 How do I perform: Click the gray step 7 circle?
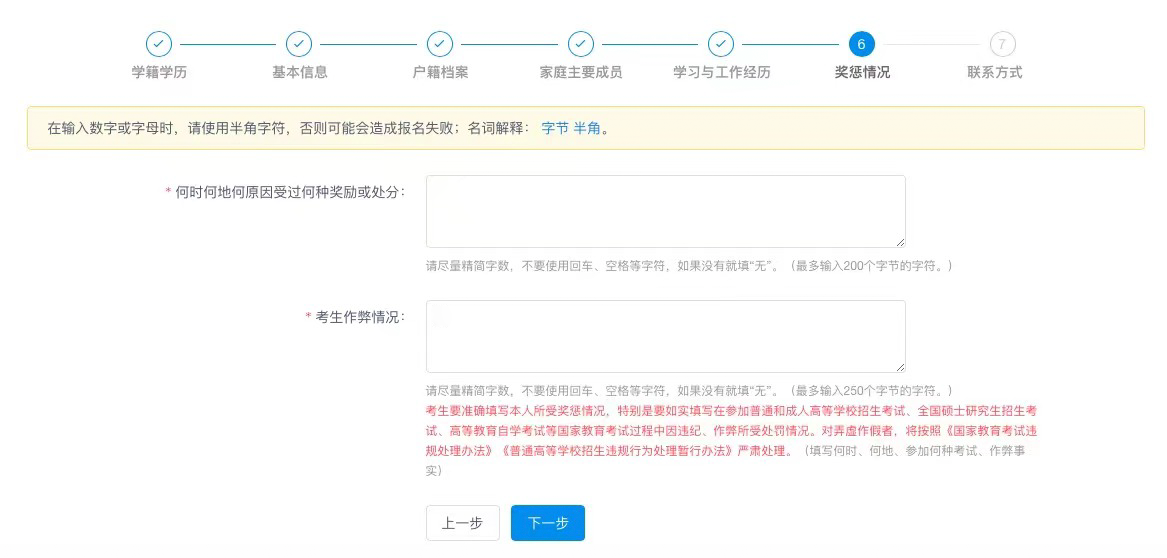[1002, 44]
